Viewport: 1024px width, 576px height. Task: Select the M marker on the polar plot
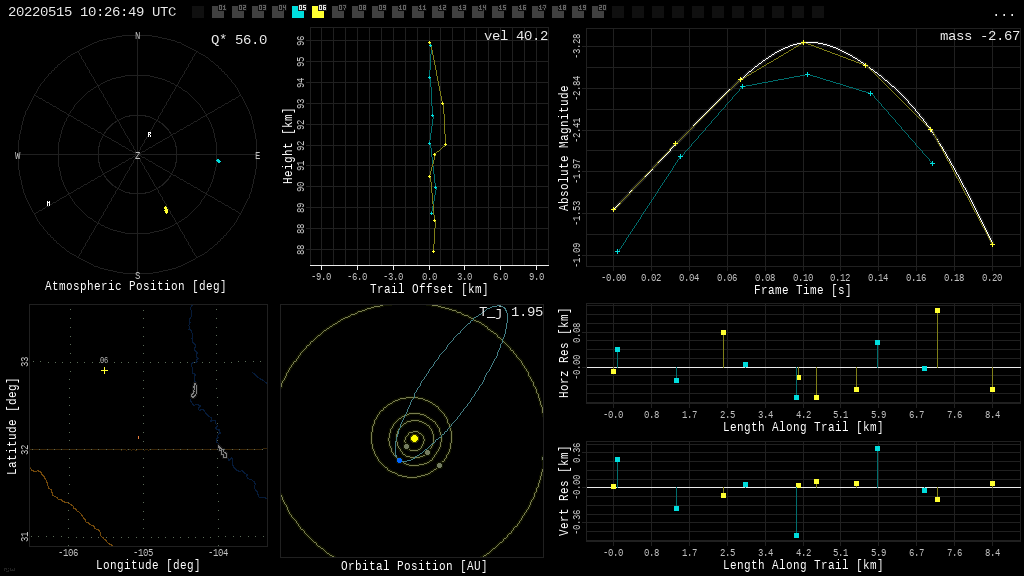tap(48, 204)
